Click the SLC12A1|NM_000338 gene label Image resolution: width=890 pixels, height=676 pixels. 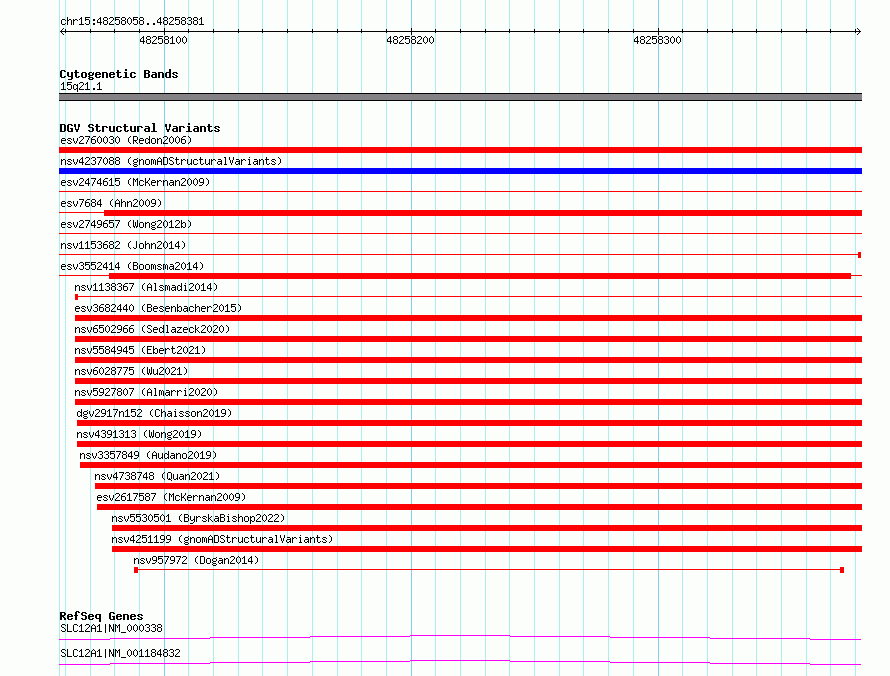click(111, 628)
